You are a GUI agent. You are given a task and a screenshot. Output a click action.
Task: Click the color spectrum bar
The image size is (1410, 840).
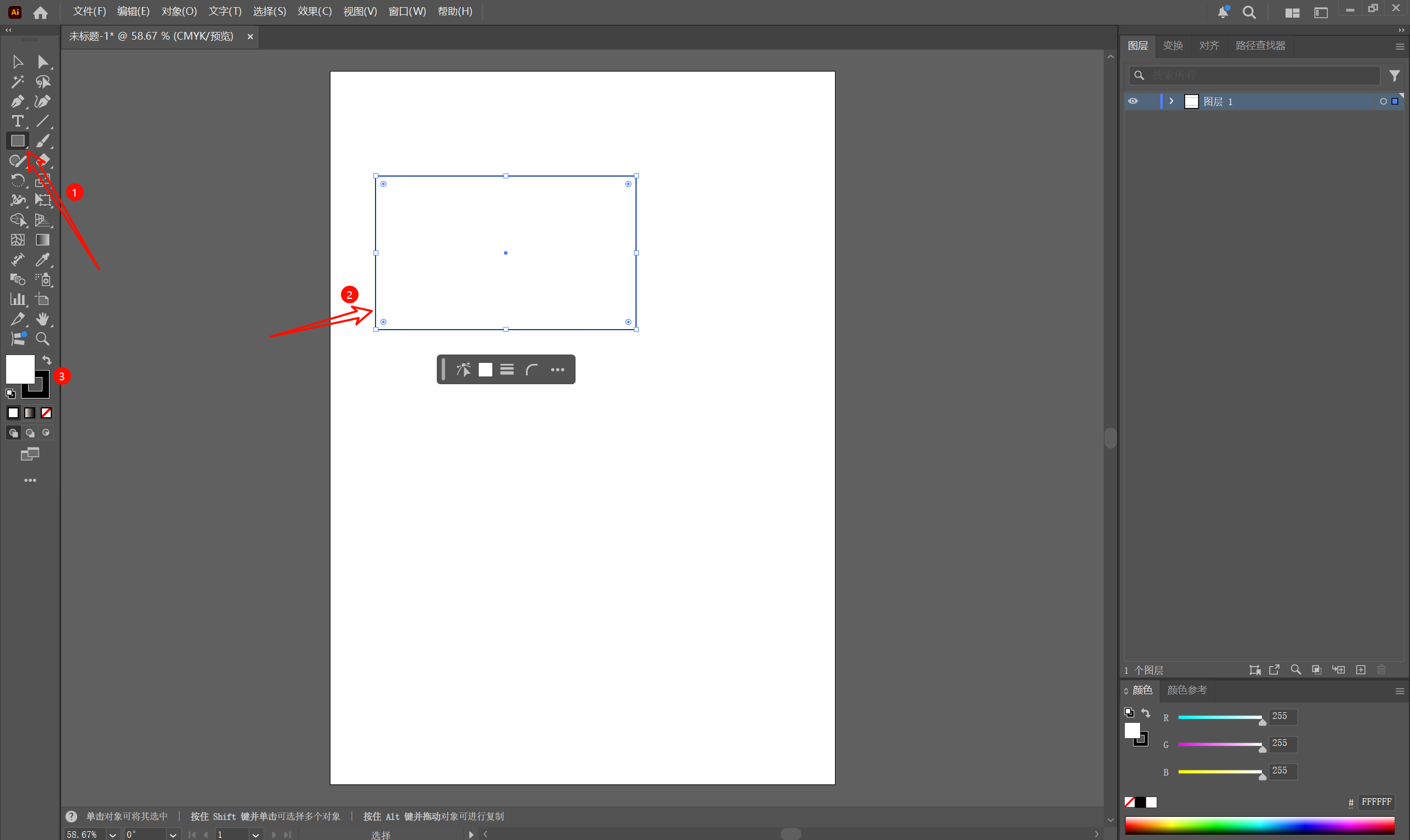coord(1260,825)
